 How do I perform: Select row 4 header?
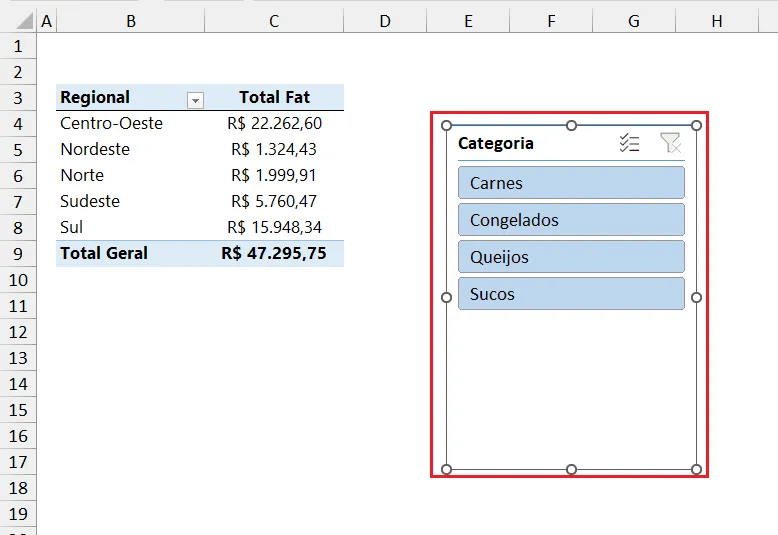(x=18, y=124)
